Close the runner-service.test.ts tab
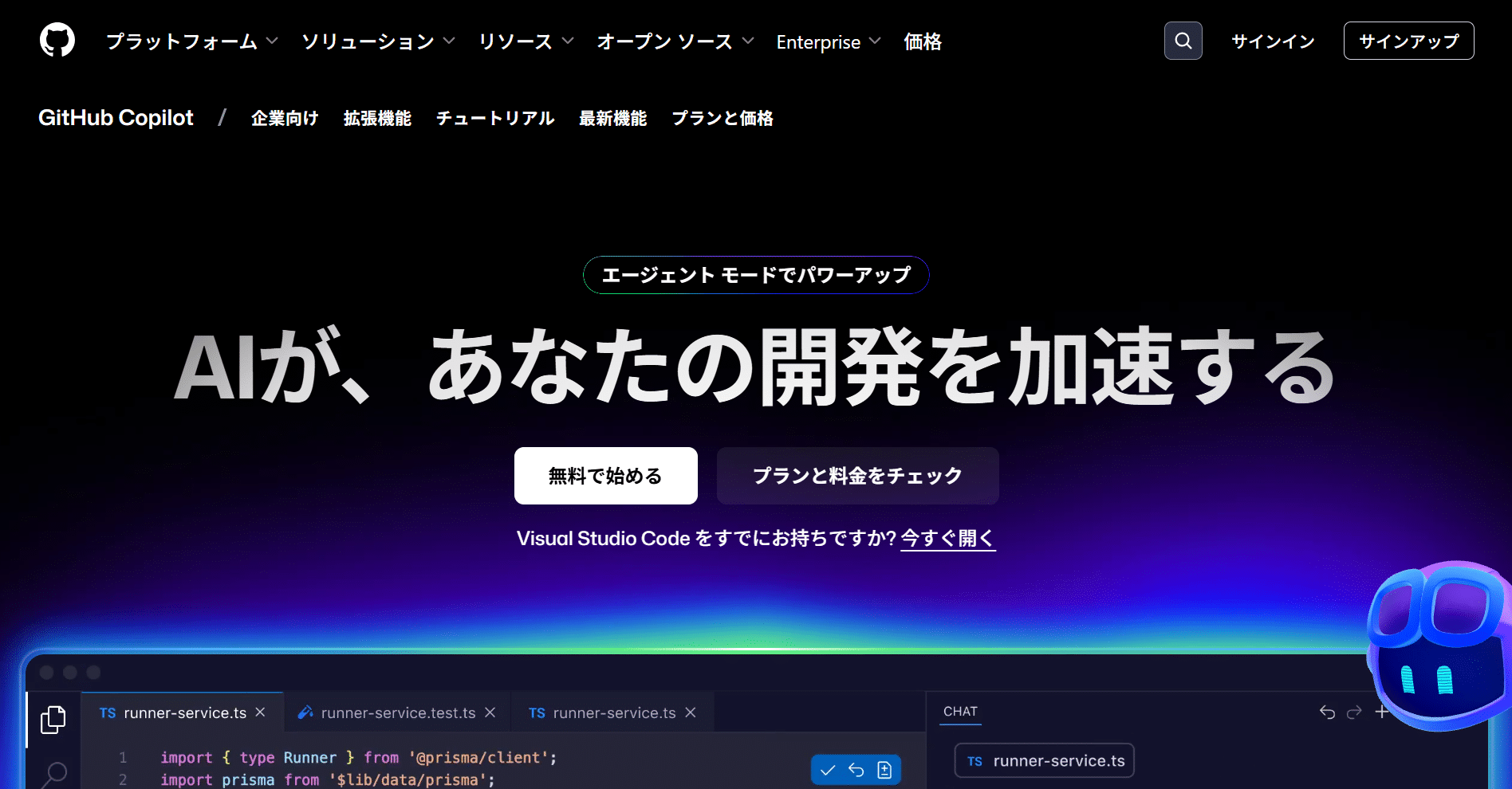This screenshot has width=1512, height=789. click(490, 712)
